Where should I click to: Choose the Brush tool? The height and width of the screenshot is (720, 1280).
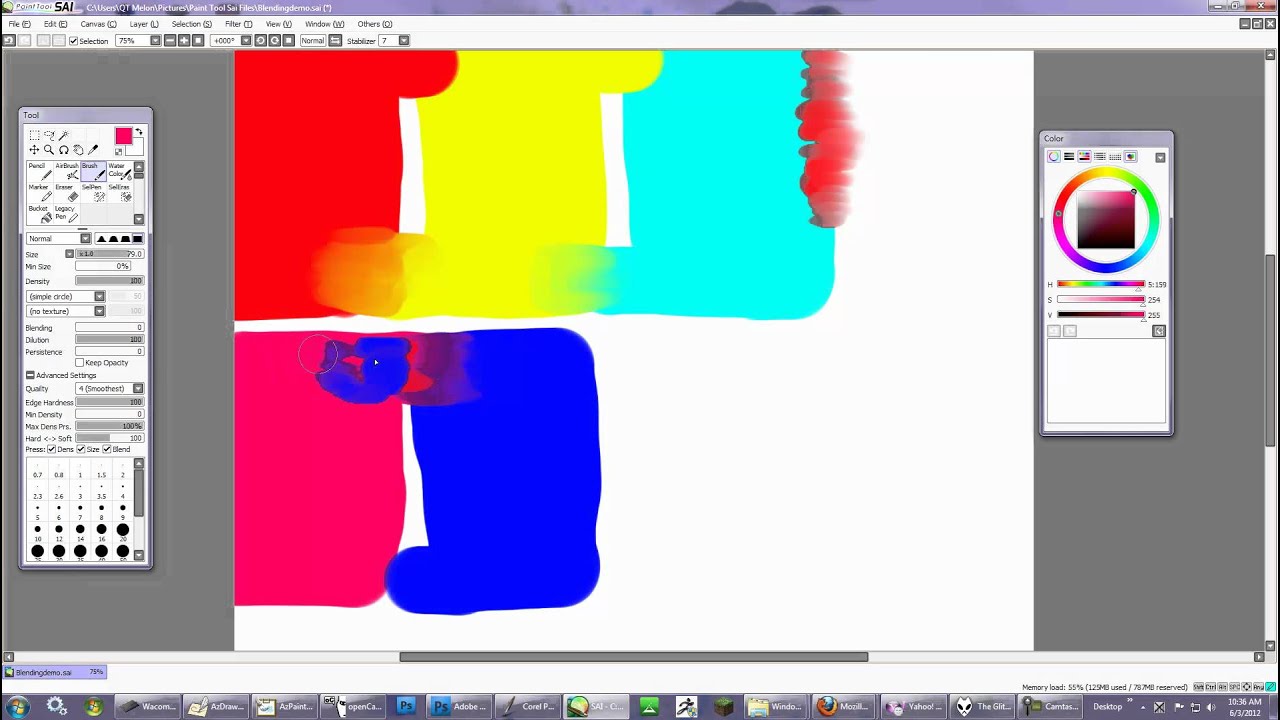click(x=93, y=171)
